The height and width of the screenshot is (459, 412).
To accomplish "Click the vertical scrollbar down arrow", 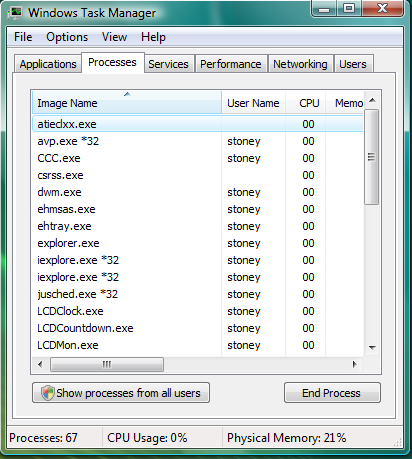I will (372, 348).
